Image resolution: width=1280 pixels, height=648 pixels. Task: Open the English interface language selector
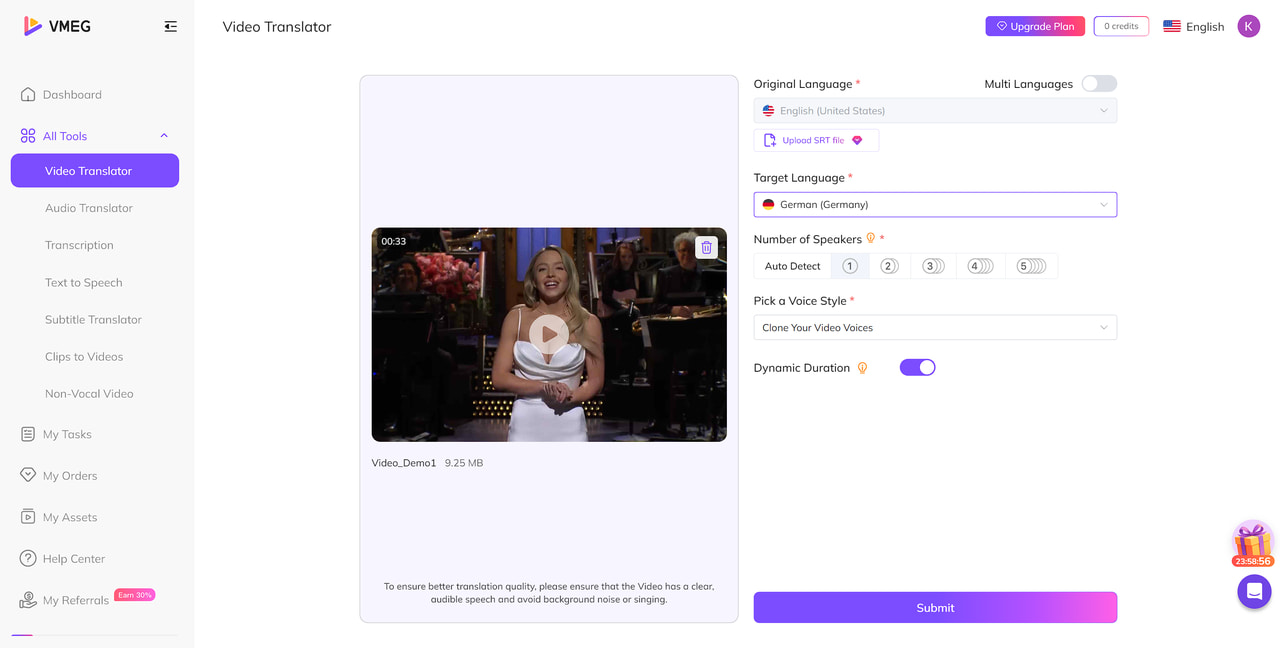point(1194,27)
